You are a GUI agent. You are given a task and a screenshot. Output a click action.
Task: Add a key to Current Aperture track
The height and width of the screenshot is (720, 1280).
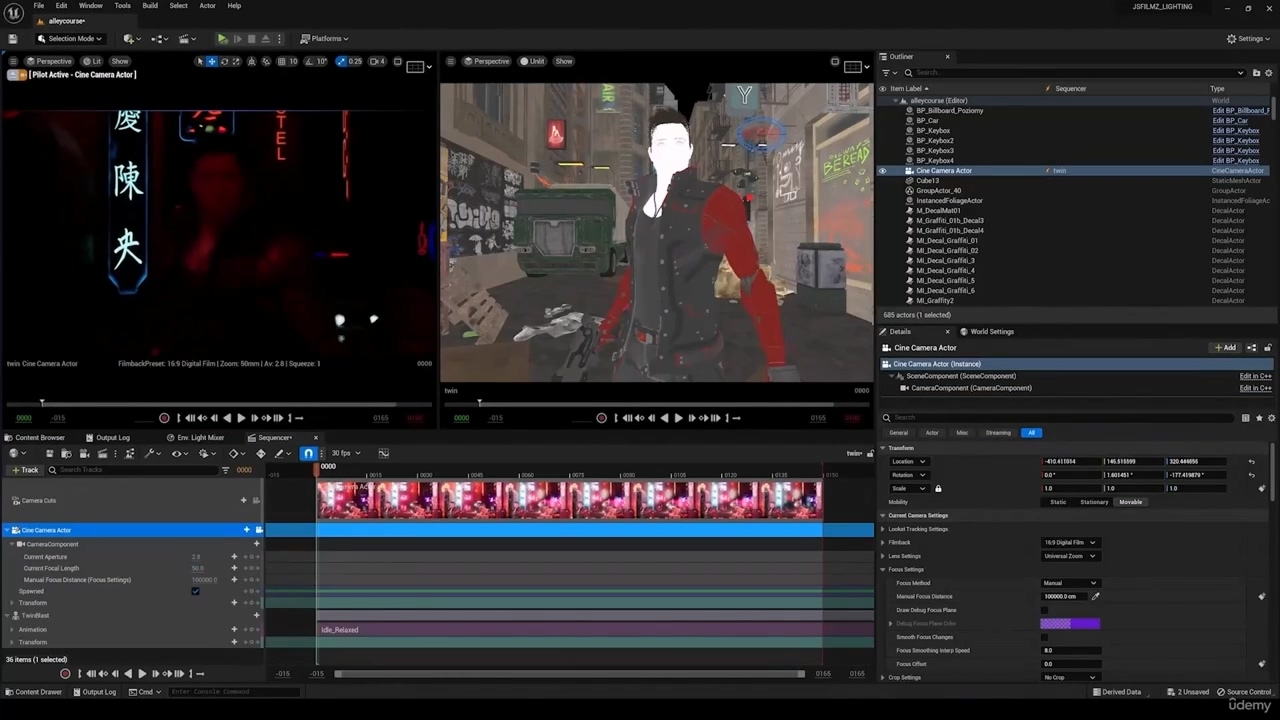tap(234, 557)
